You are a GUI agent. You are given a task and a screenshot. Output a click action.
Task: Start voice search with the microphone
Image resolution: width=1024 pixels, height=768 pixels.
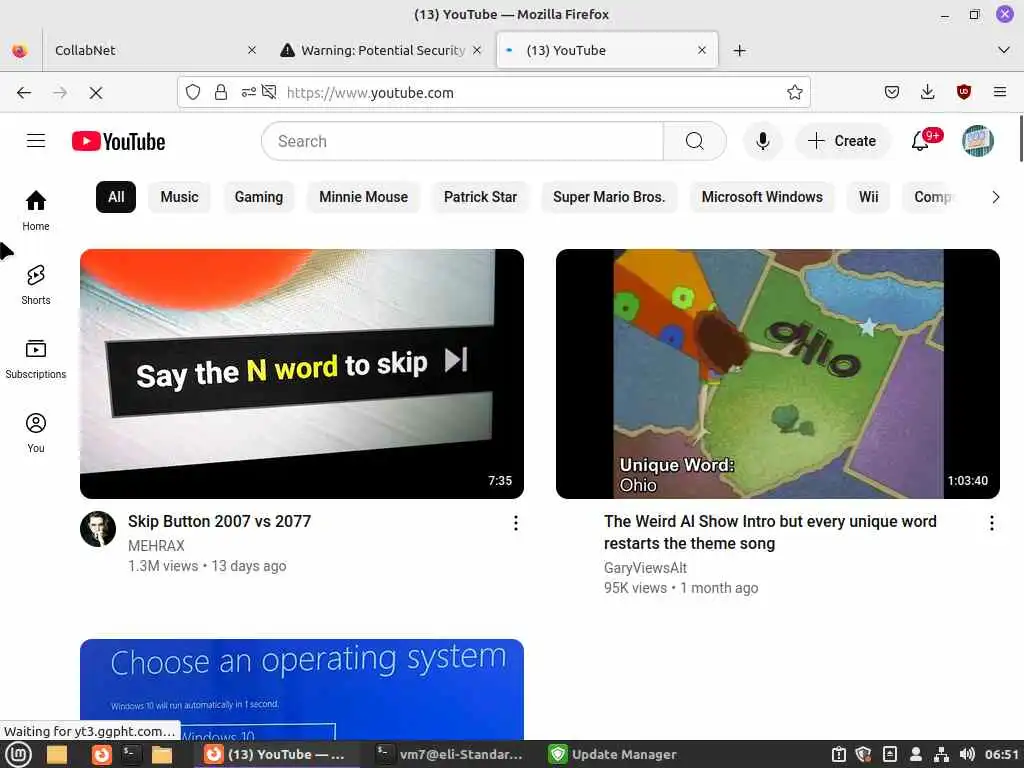click(x=762, y=141)
